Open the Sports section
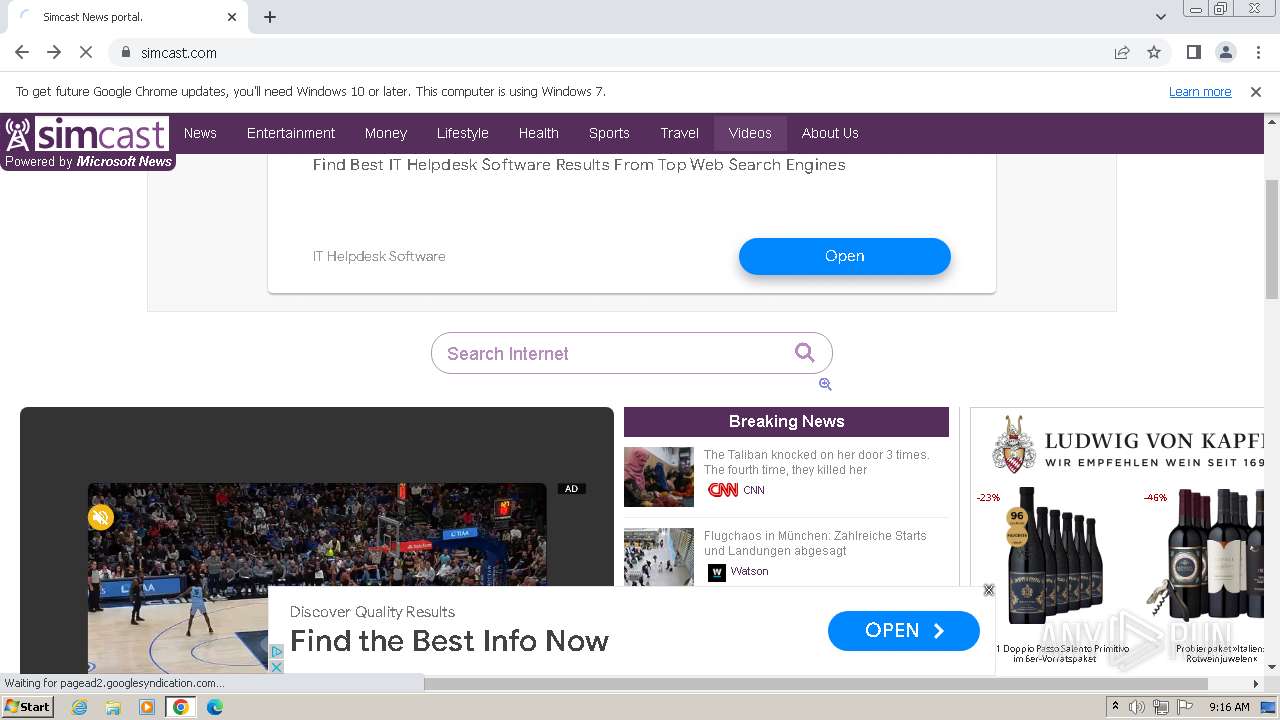Image resolution: width=1280 pixels, height=720 pixels. click(609, 133)
